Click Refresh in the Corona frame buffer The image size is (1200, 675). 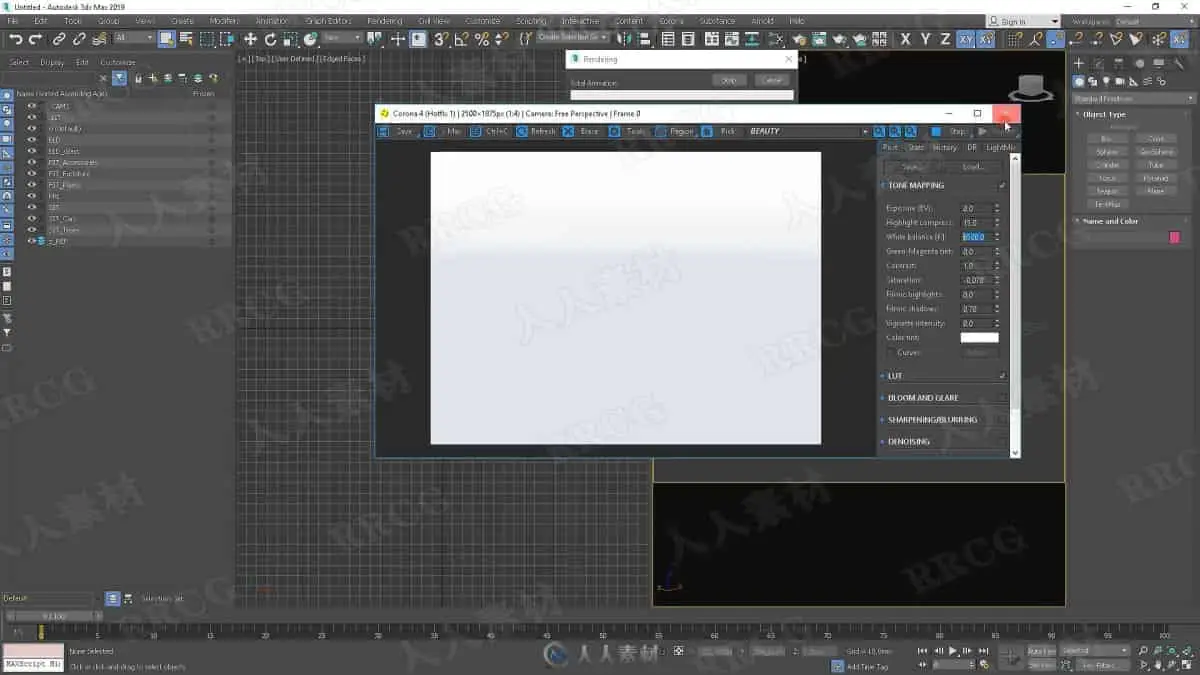(x=536, y=131)
